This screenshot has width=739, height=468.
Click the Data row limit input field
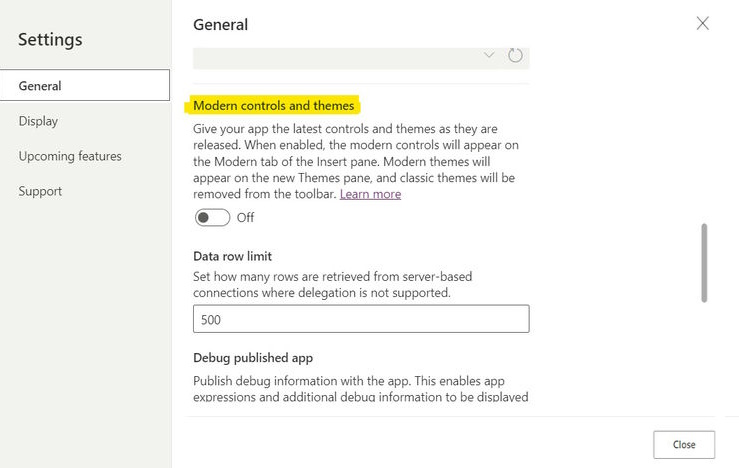[360, 319]
